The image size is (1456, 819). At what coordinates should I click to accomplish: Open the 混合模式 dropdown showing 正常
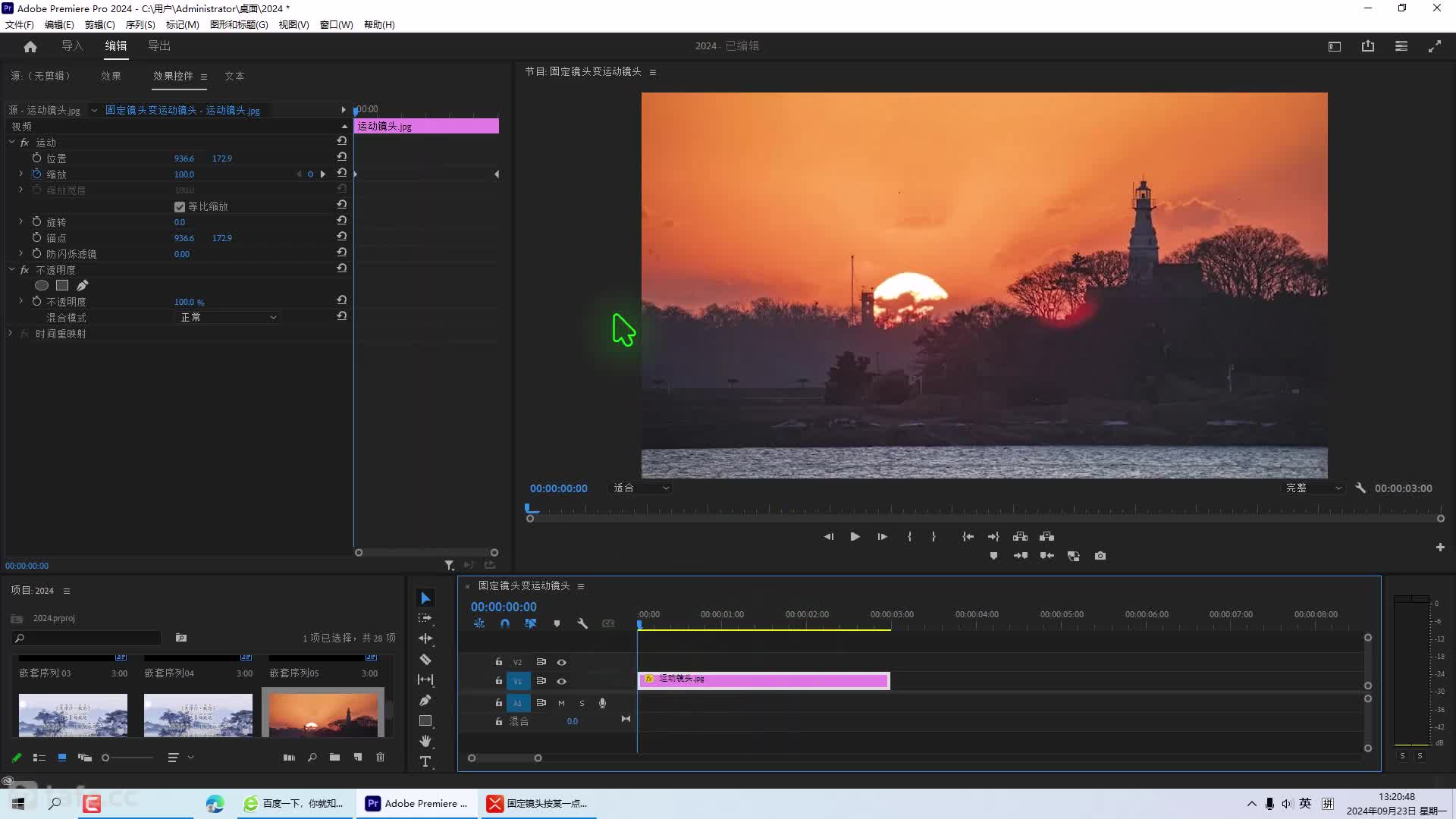point(227,317)
